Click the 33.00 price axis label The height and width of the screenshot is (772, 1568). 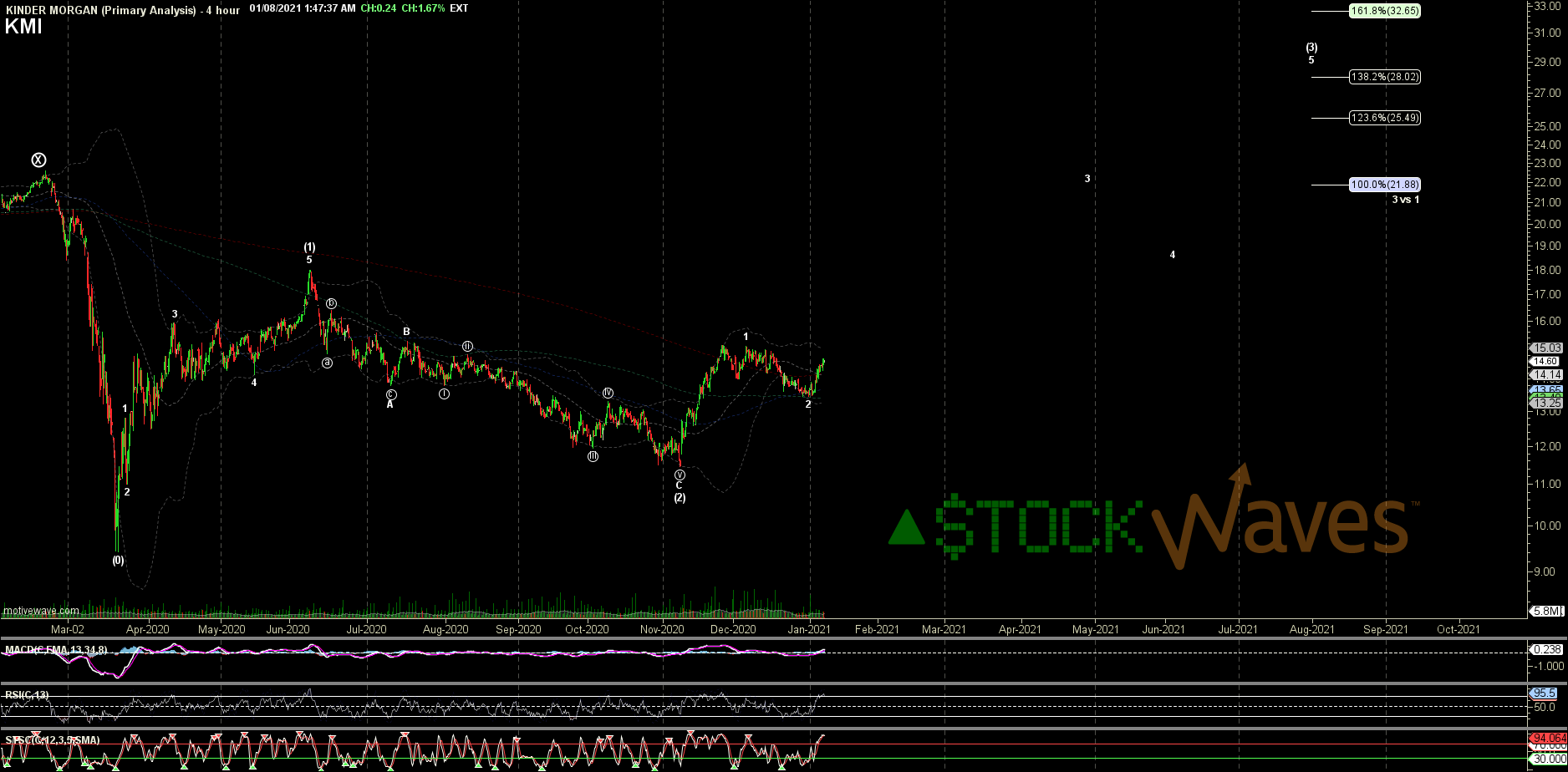pos(1547,6)
